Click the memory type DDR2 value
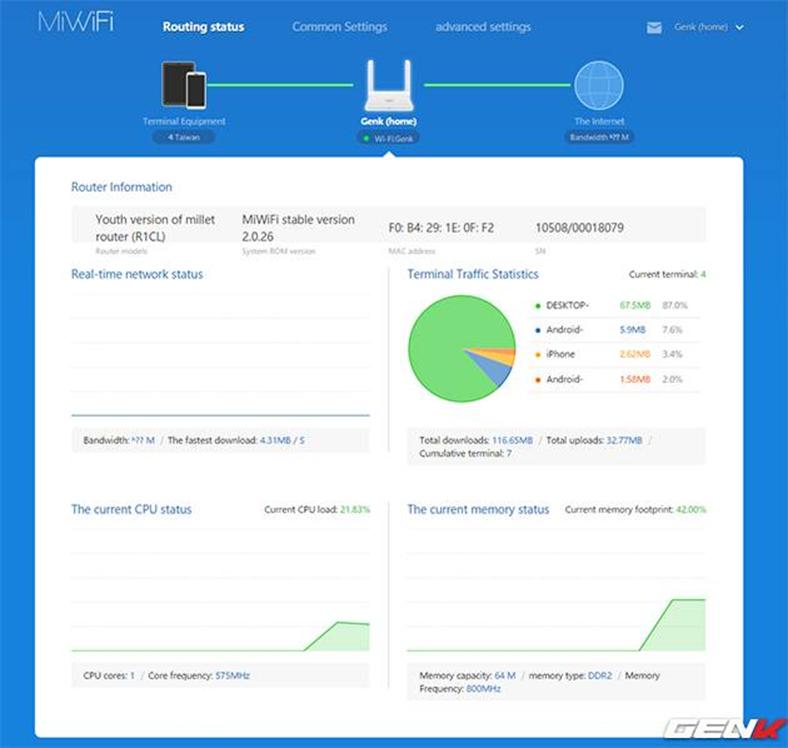 [600, 676]
